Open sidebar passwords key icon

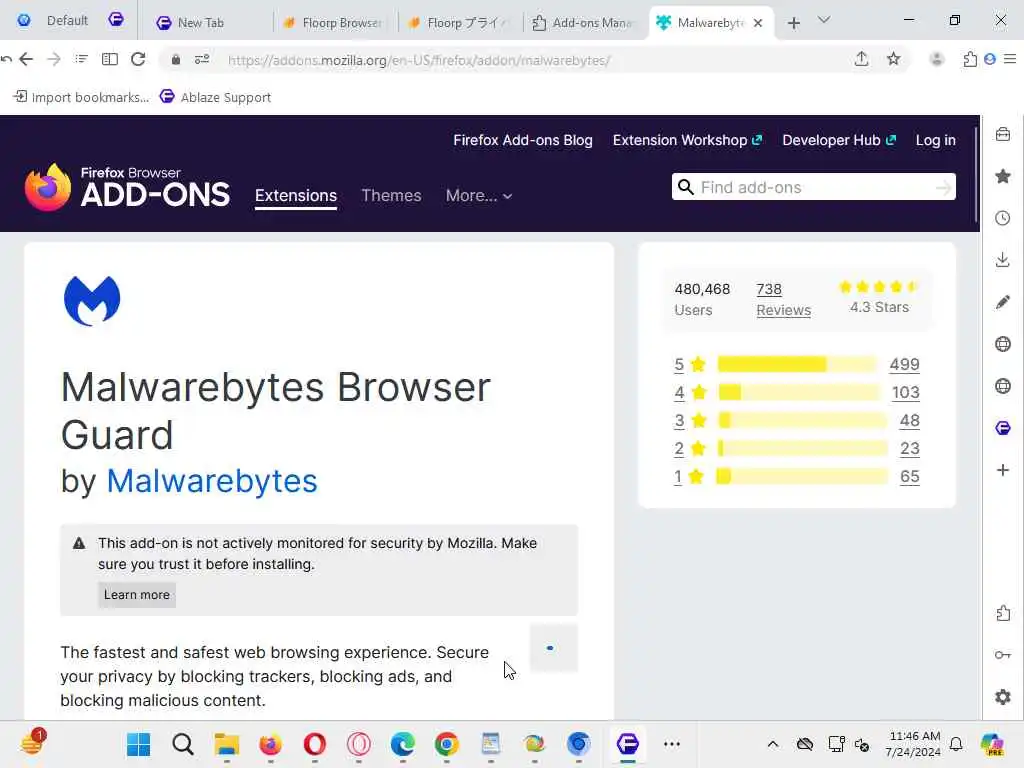1003,655
